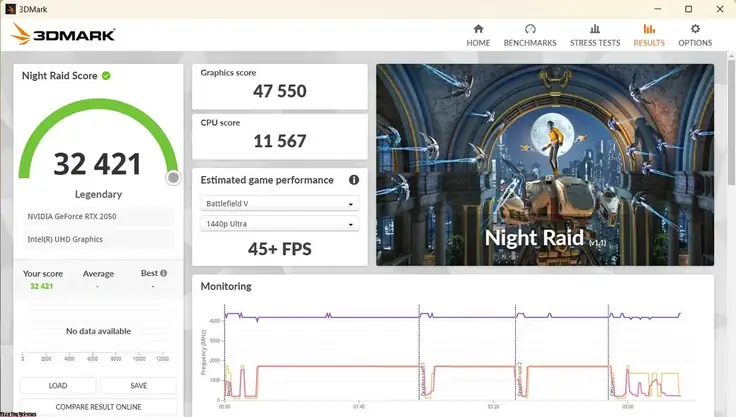736x417 pixels.
Task: Click the 3DMark logo in header
Action: 63,34
